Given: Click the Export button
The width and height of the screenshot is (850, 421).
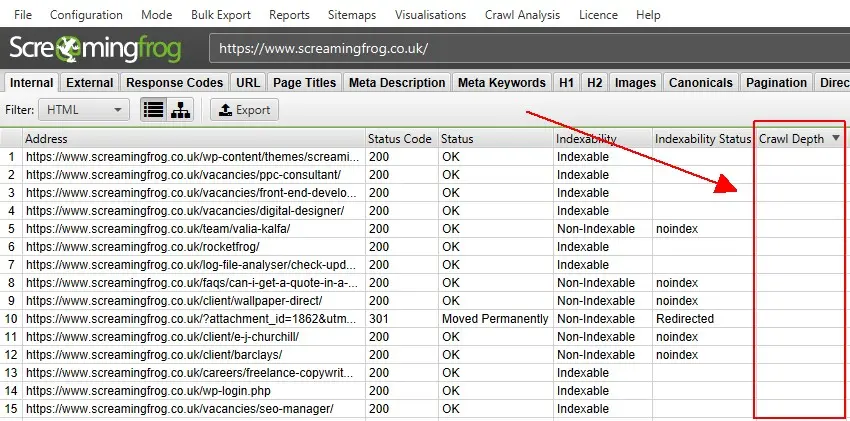Looking at the screenshot, I should click(x=244, y=110).
